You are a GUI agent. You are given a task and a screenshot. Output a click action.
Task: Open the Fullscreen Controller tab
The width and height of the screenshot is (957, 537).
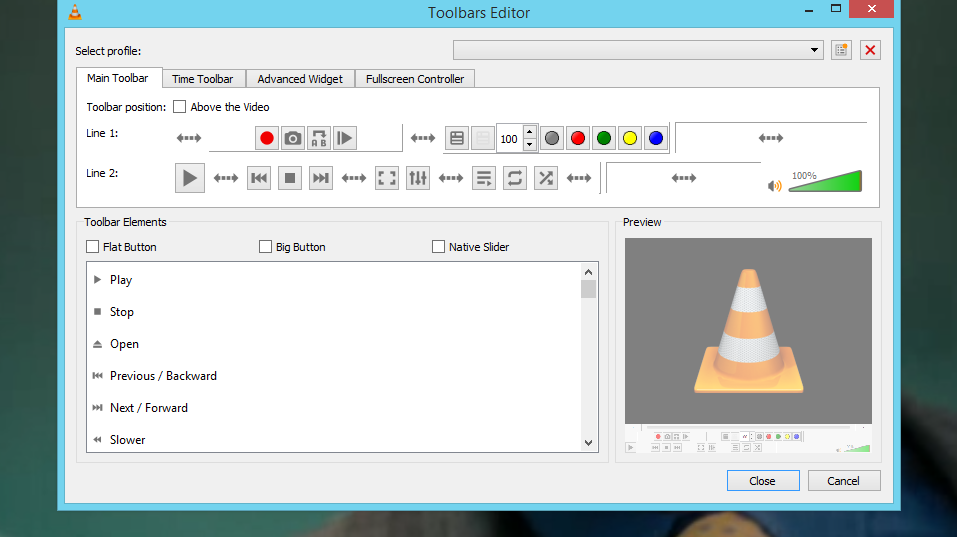pyautogui.click(x=415, y=79)
